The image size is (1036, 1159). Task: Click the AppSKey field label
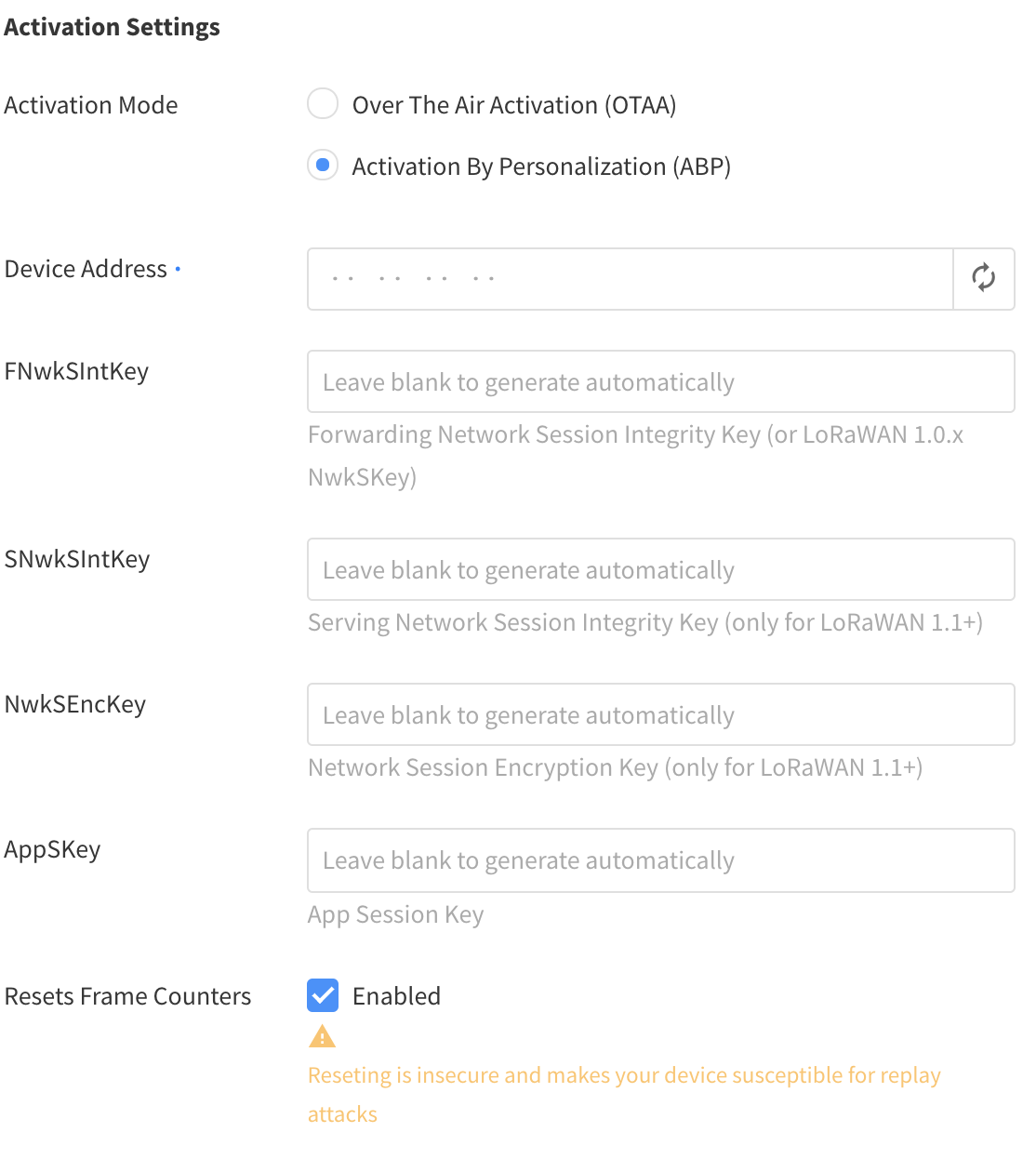click(x=53, y=849)
